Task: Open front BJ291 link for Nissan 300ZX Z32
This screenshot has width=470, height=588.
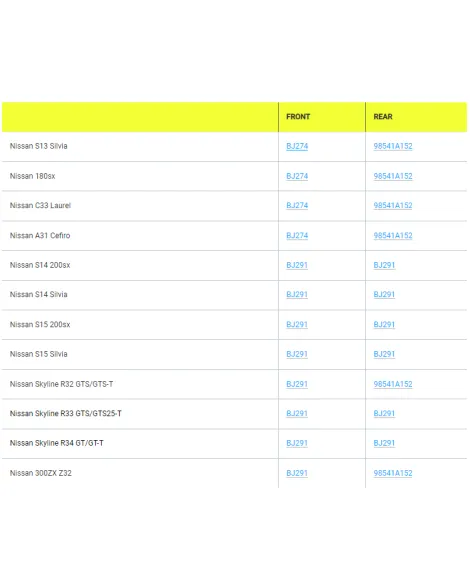Action: [297, 473]
